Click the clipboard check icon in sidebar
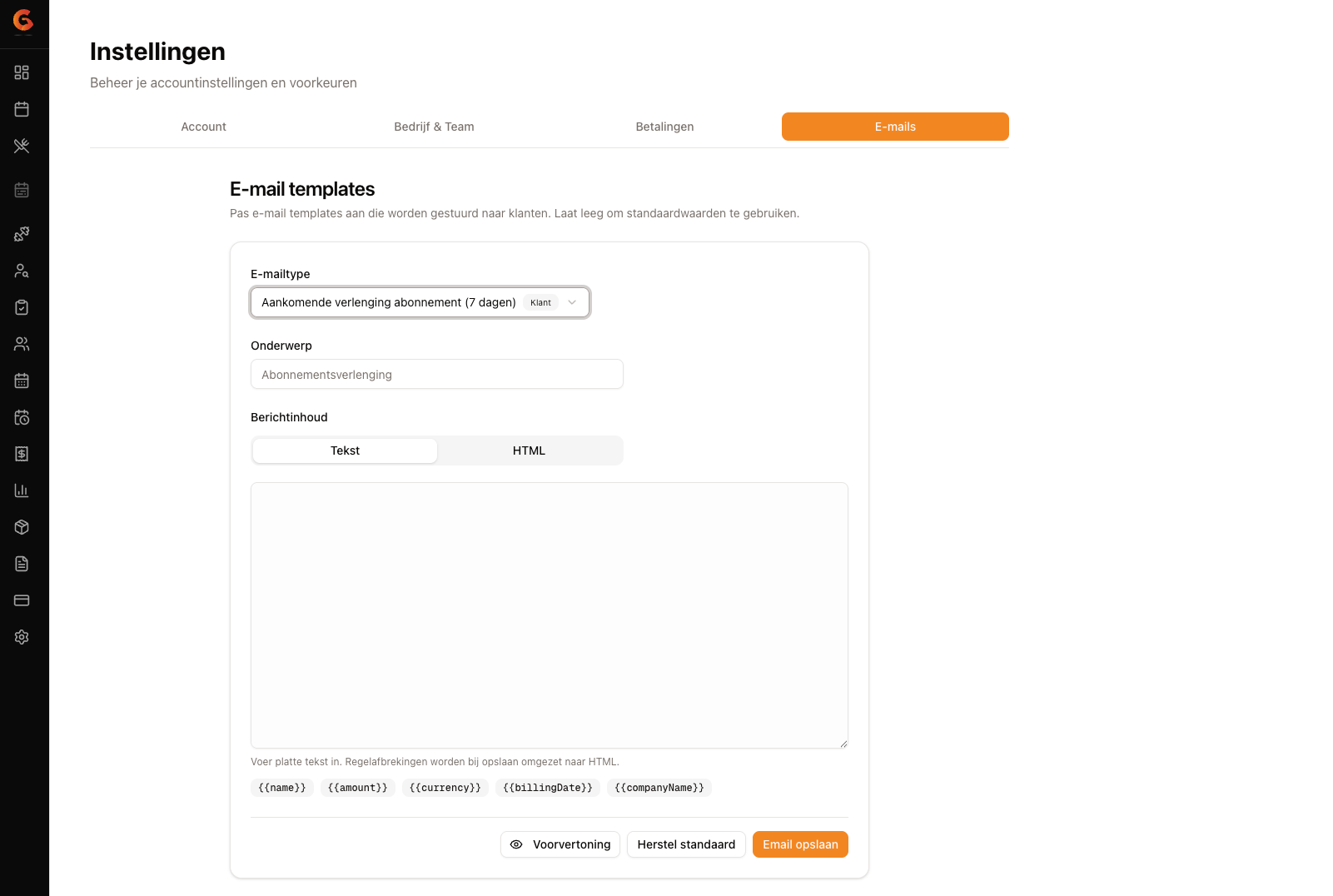The height and width of the screenshot is (896, 1333). 22,307
